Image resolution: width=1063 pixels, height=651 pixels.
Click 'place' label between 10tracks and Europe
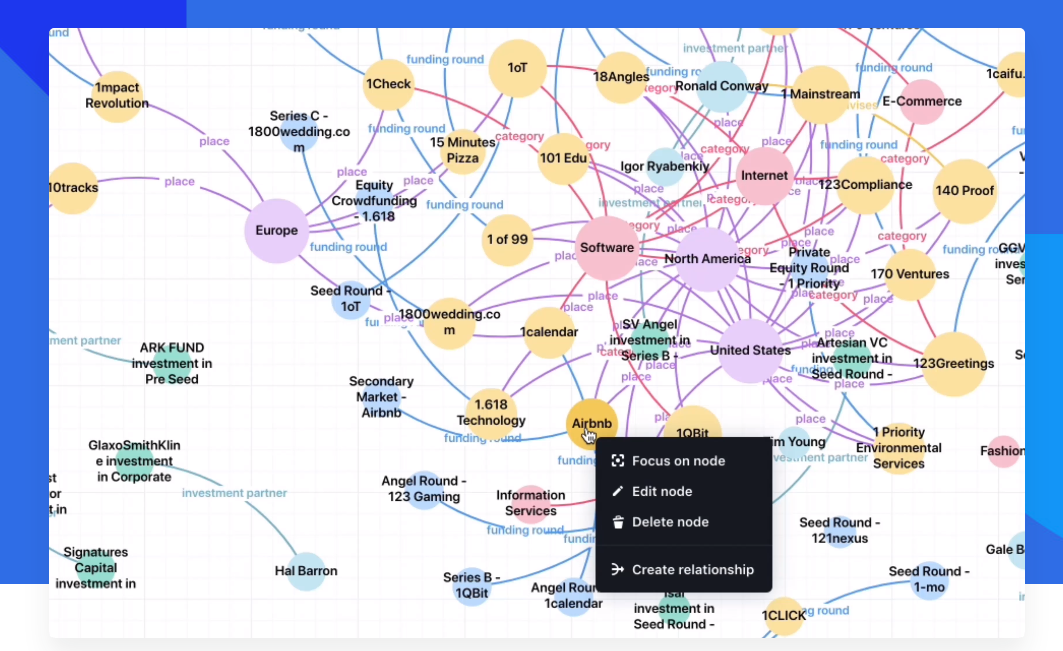click(x=180, y=182)
